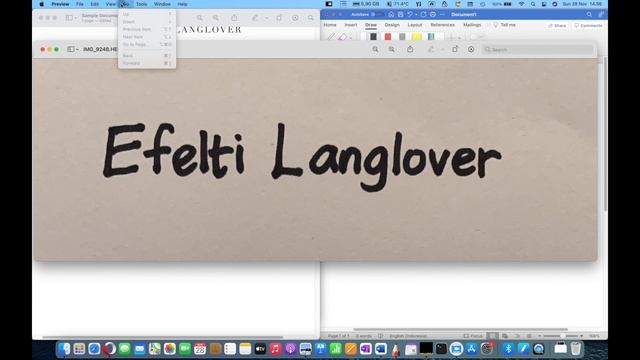The width and height of the screenshot is (640, 360).
Task: Expand Undo history dropdown arrow in Word
Action: tap(416, 15)
